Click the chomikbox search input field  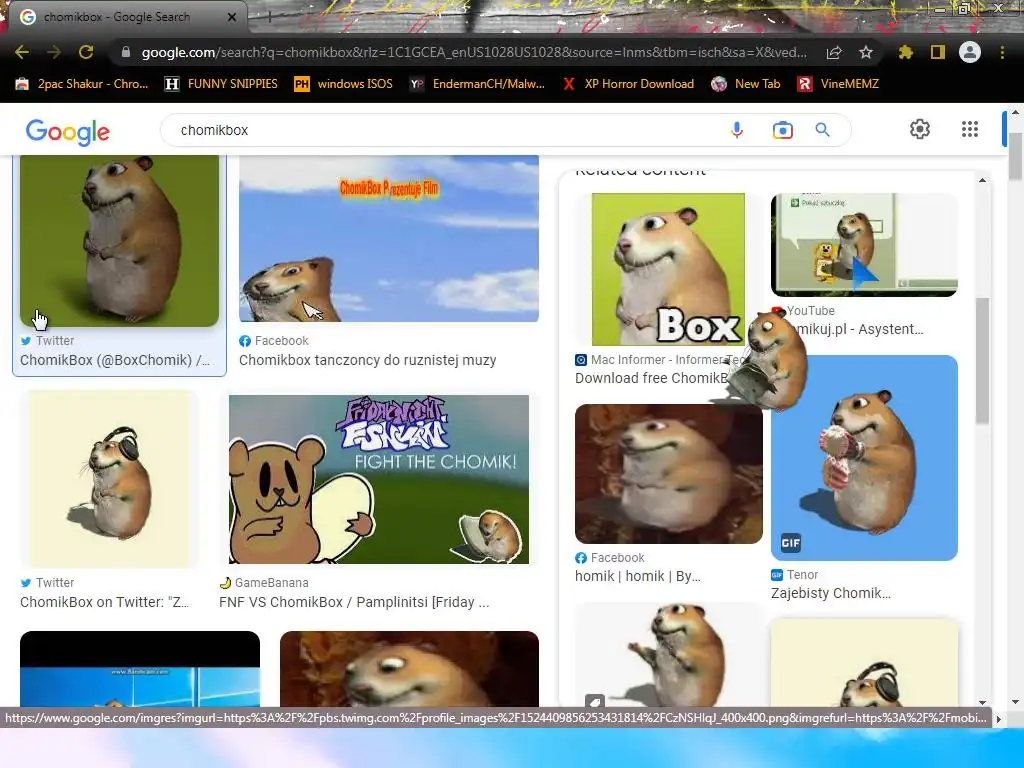click(444, 130)
